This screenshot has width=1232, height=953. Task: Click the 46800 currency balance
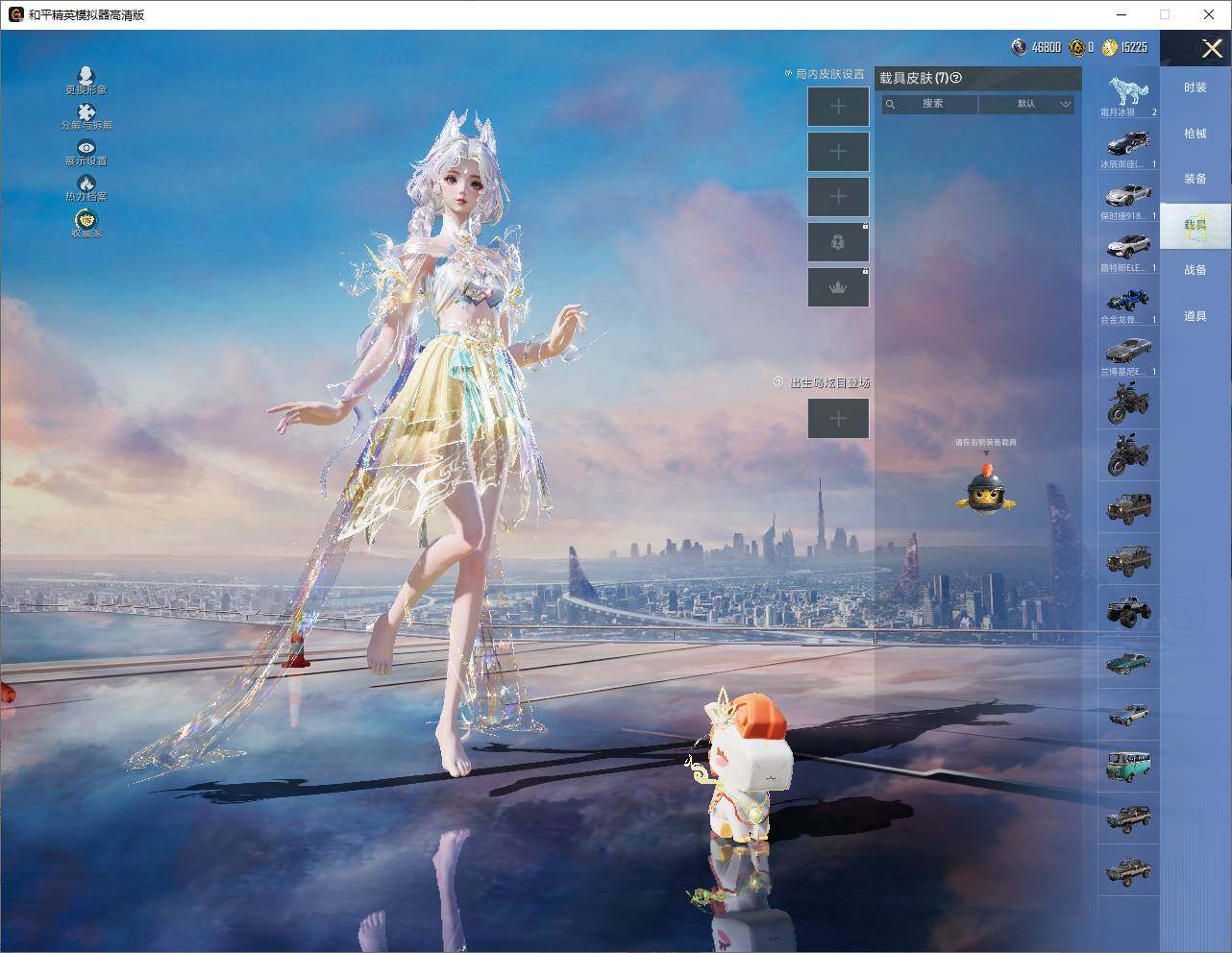click(1047, 47)
